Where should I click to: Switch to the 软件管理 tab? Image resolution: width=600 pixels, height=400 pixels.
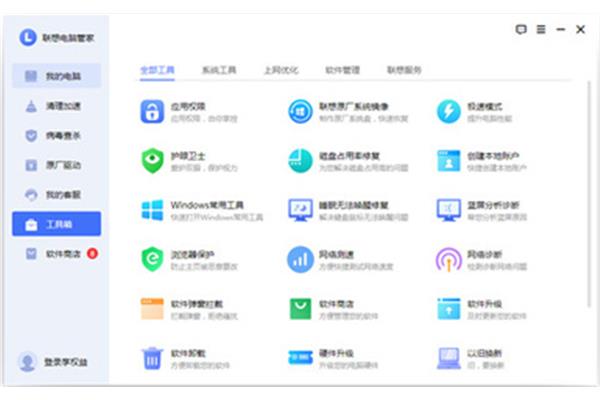(342, 70)
